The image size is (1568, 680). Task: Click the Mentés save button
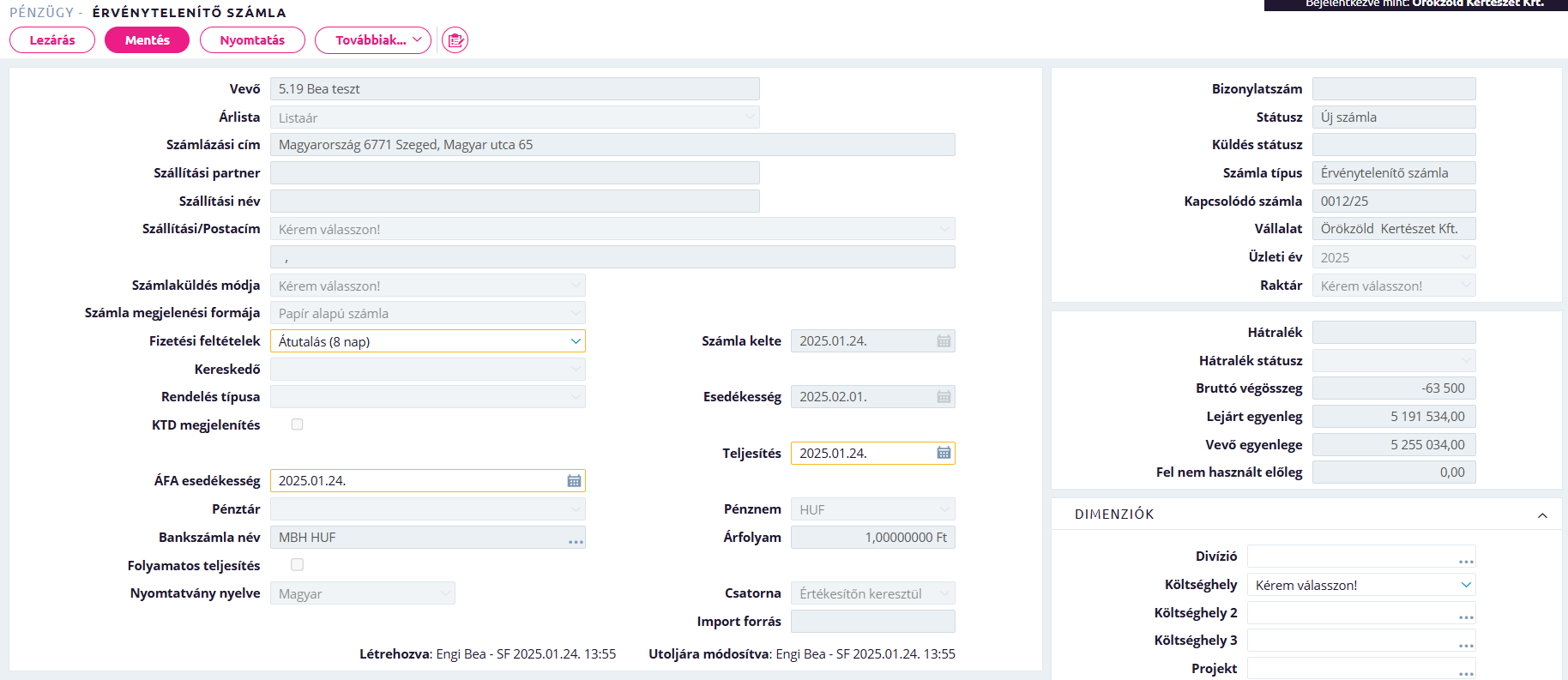[x=147, y=40]
